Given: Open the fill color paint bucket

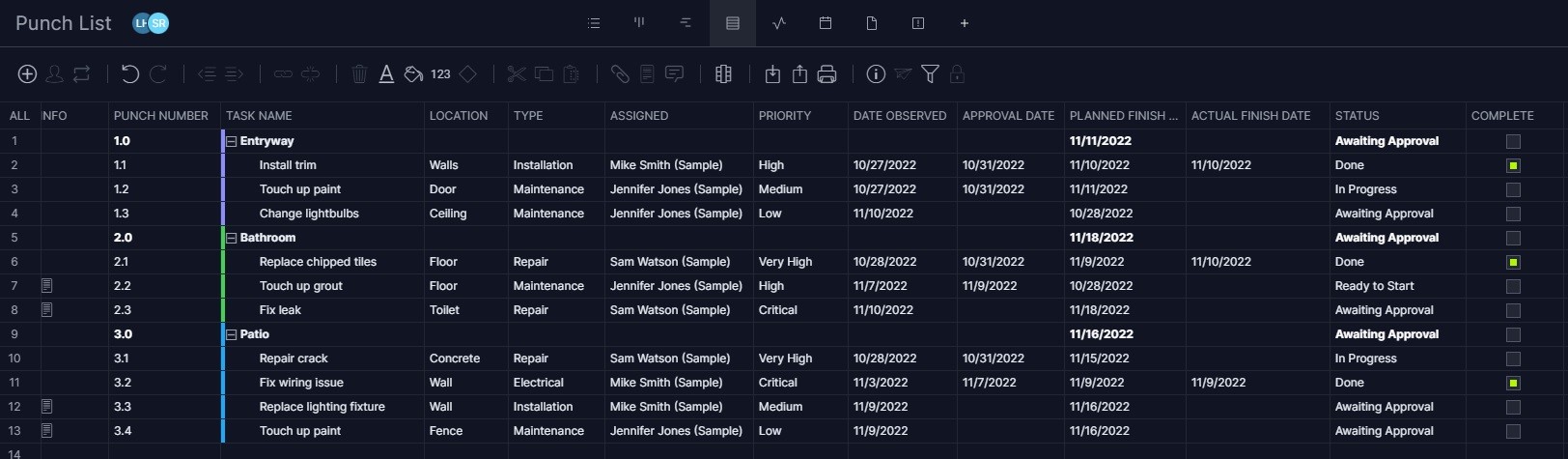Looking at the screenshot, I should coord(413,74).
